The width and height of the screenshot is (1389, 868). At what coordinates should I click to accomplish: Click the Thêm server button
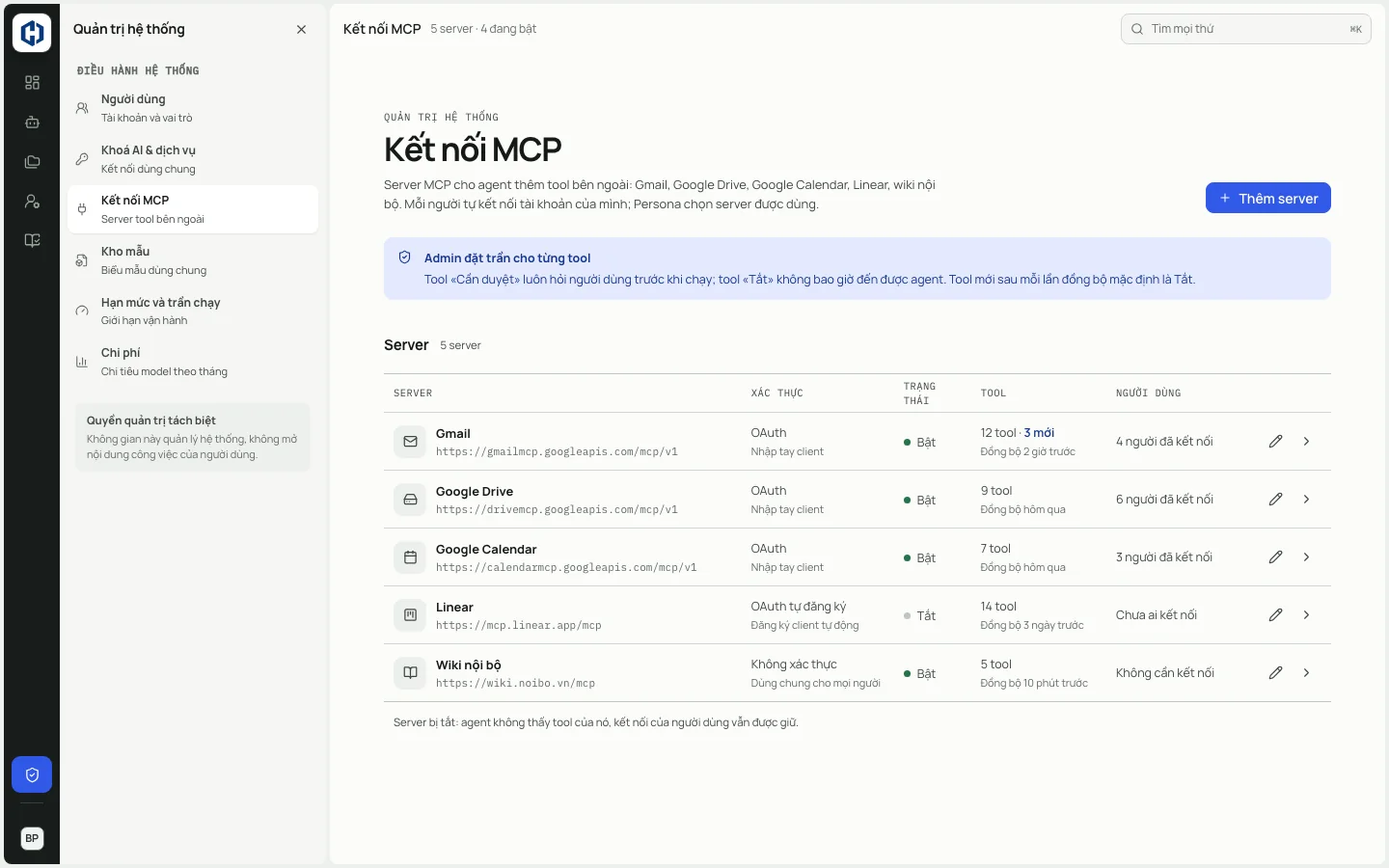click(x=1268, y=198)
